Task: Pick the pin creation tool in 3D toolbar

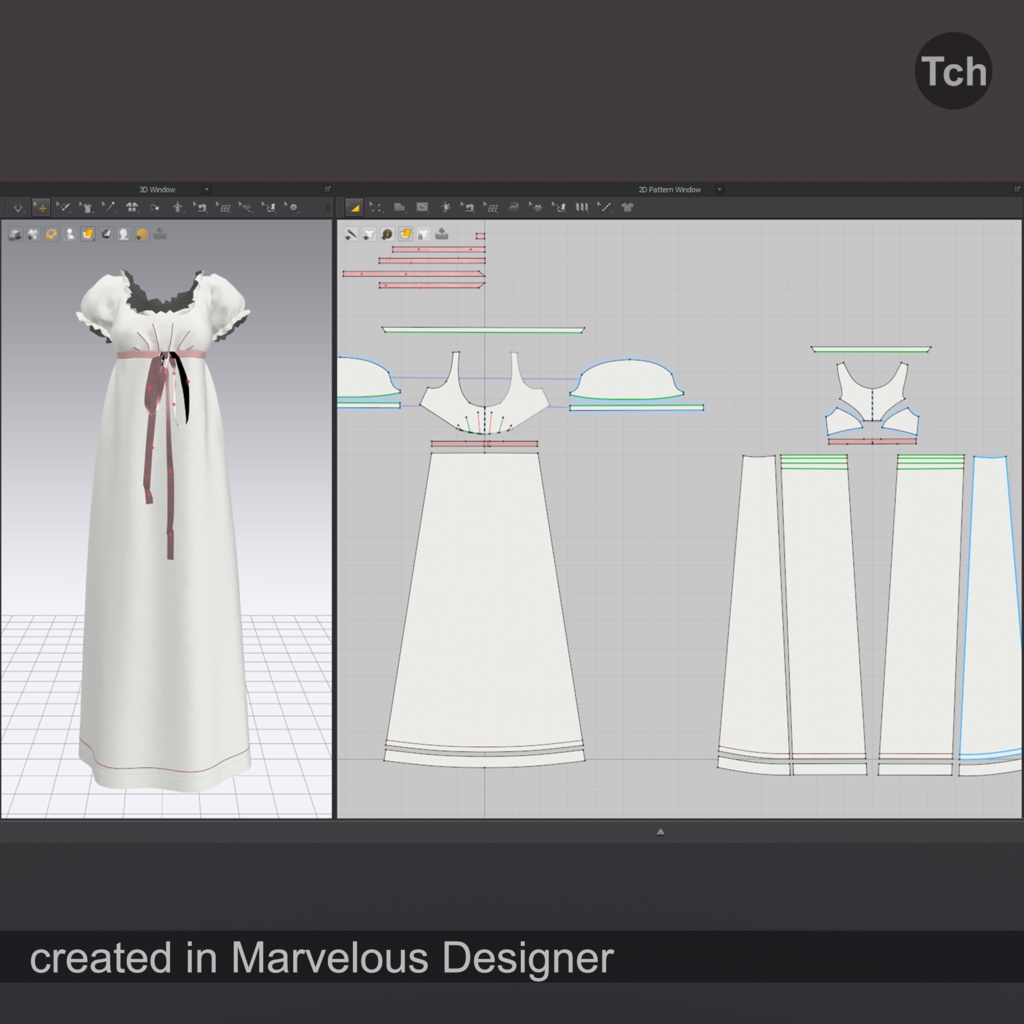Action: click(110, 208)
